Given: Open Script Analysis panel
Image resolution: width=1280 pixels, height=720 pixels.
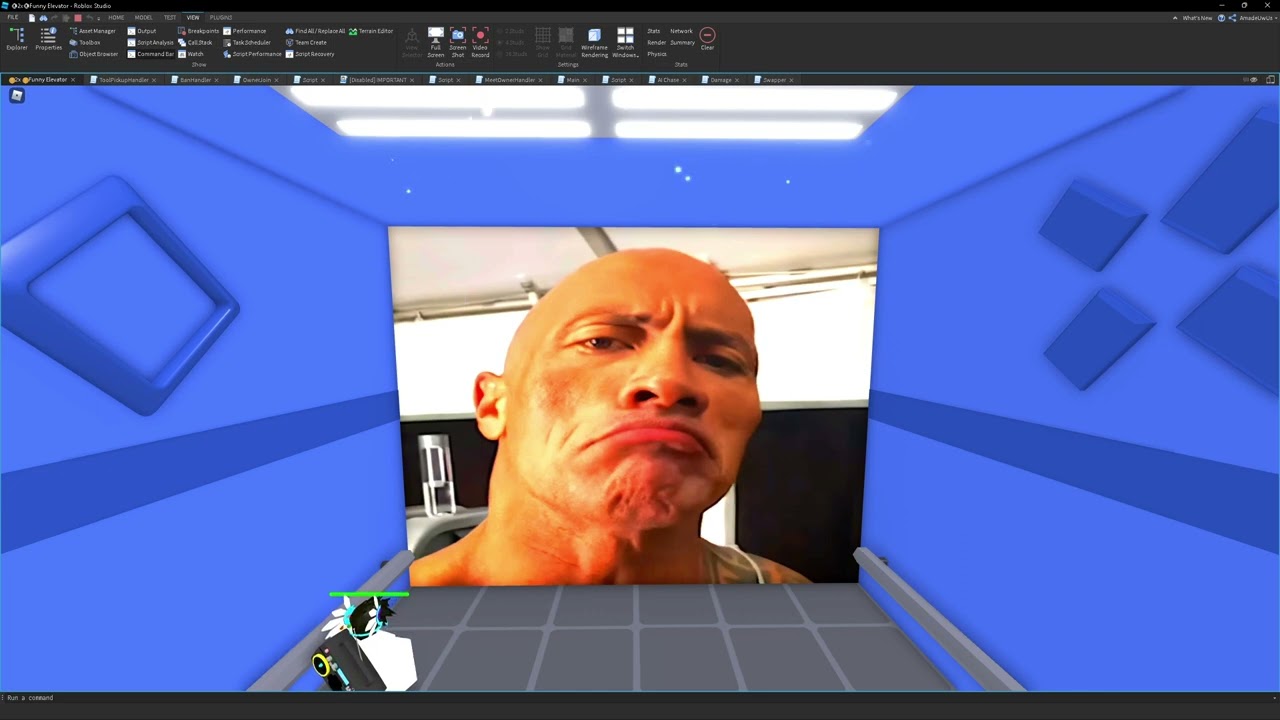Looking at the screenshot, I should (150, 43).
